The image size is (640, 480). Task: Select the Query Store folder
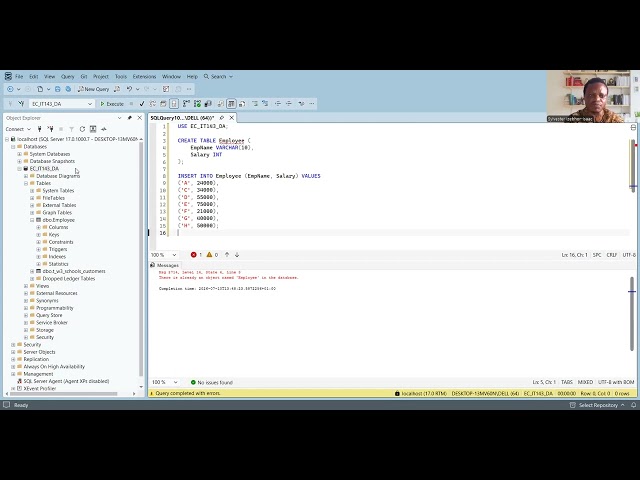[x=49, y=316]
